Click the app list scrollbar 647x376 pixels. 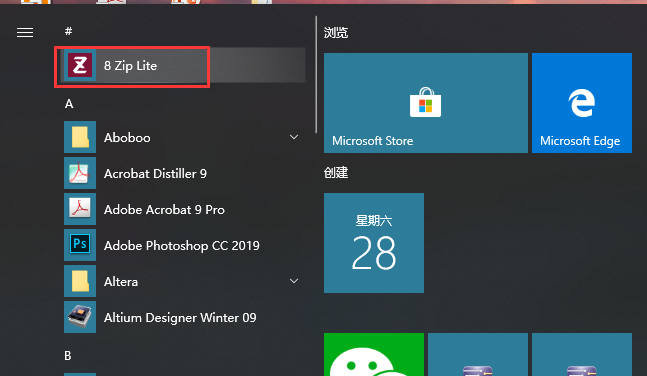tap(316, 75)
